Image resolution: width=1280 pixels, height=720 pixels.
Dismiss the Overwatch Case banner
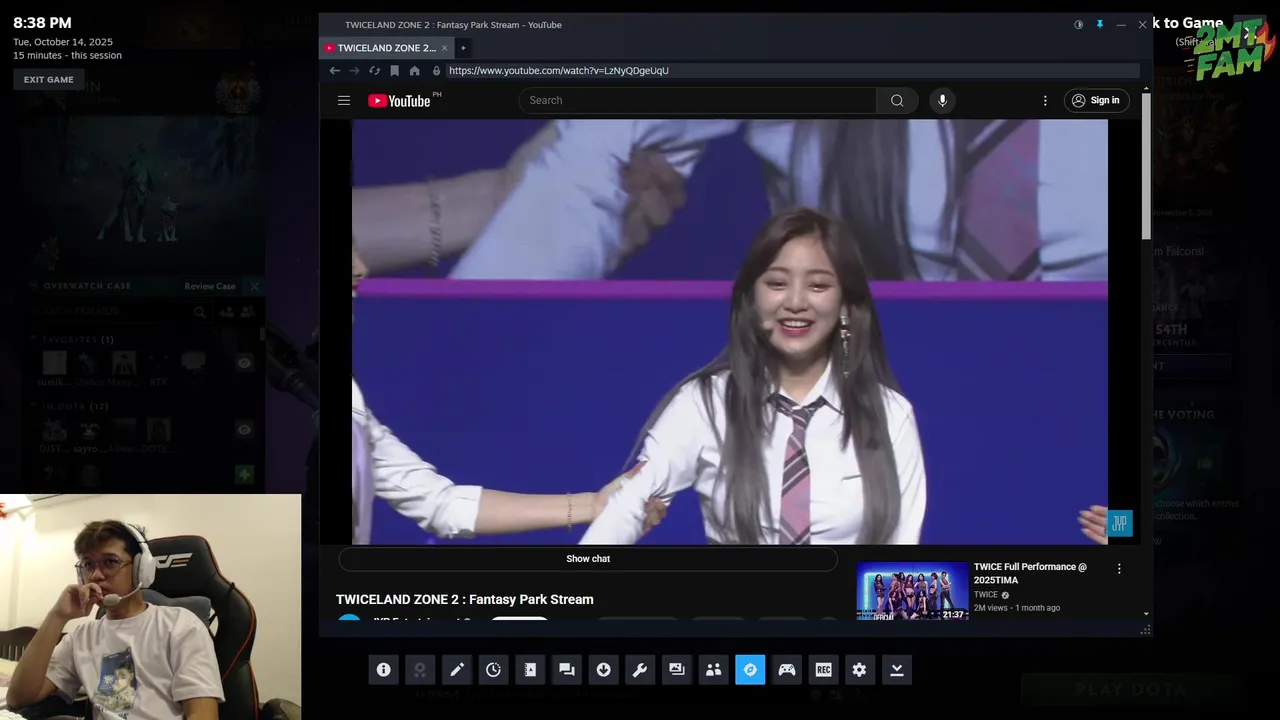click(254, 286)
